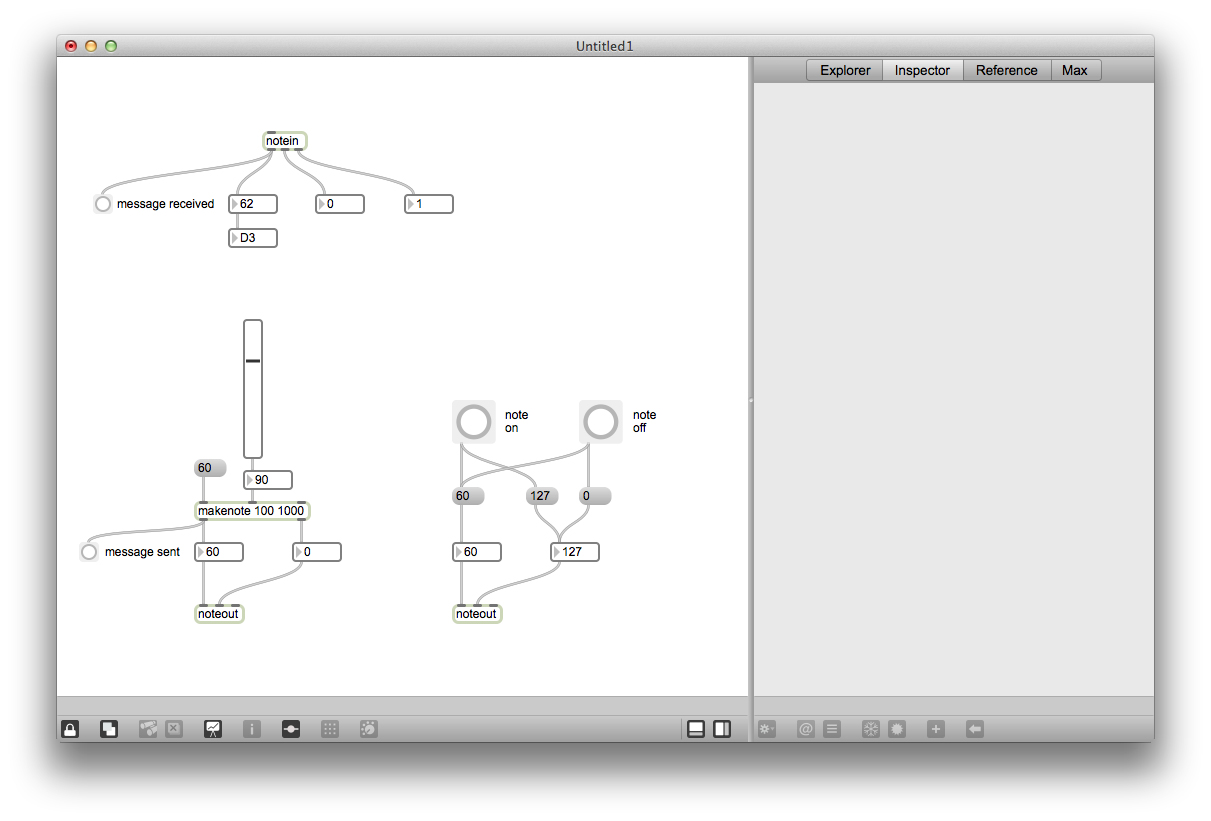Open the Reference tab
The height and width of the screenshot is (821, 1211).
coord(1007,70)
